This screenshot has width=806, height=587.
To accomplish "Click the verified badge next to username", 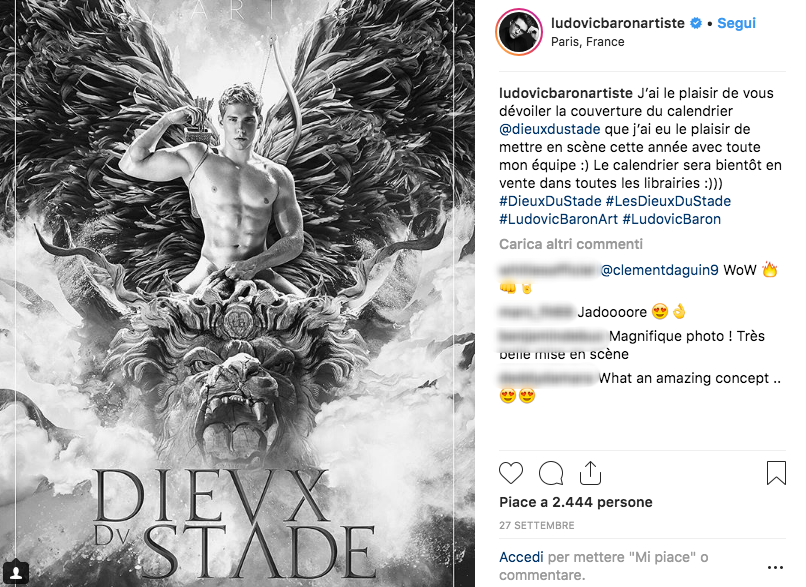I will pos(695,23).
